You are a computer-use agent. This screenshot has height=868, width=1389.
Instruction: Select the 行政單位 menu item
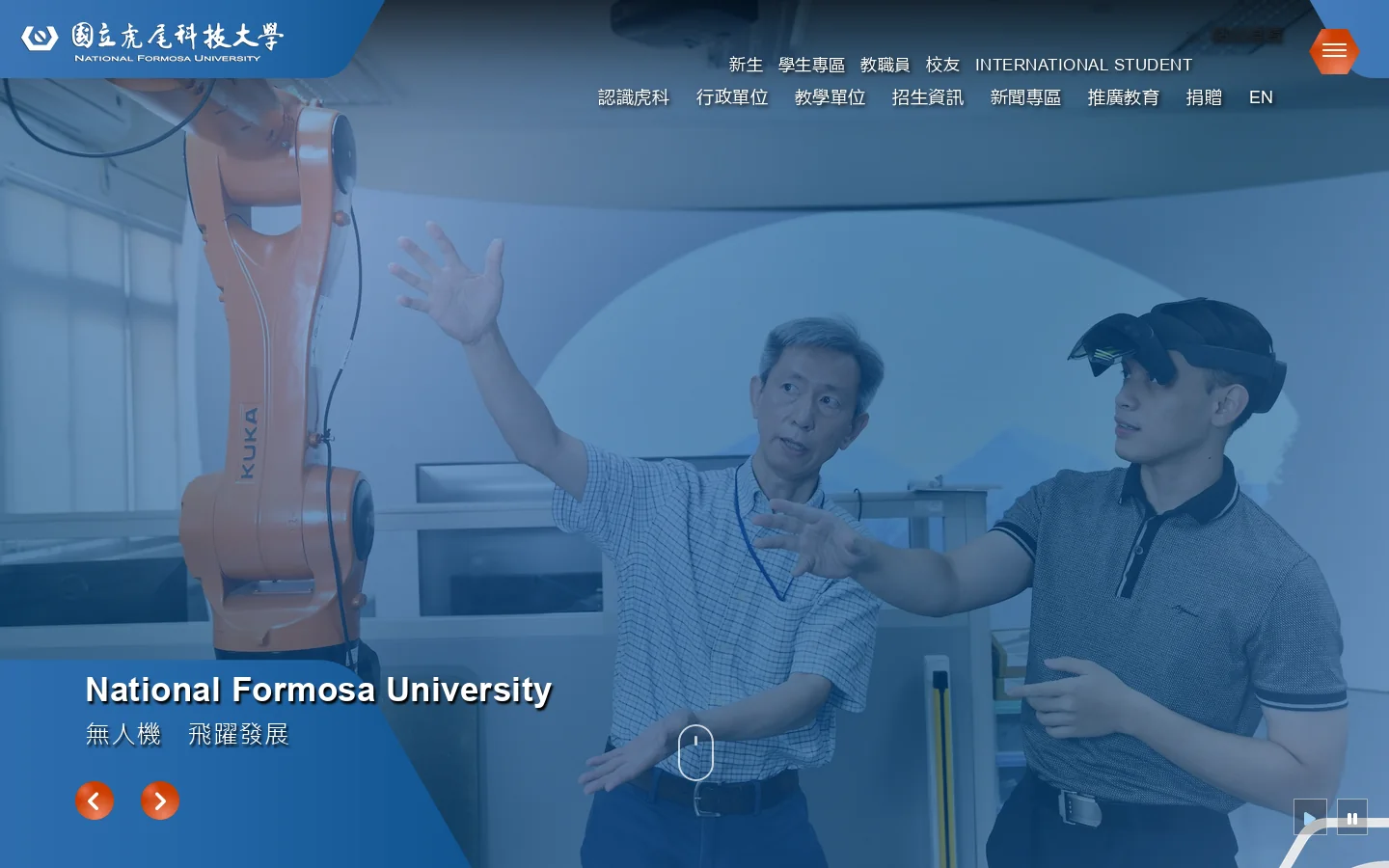[x=732, y=97]
